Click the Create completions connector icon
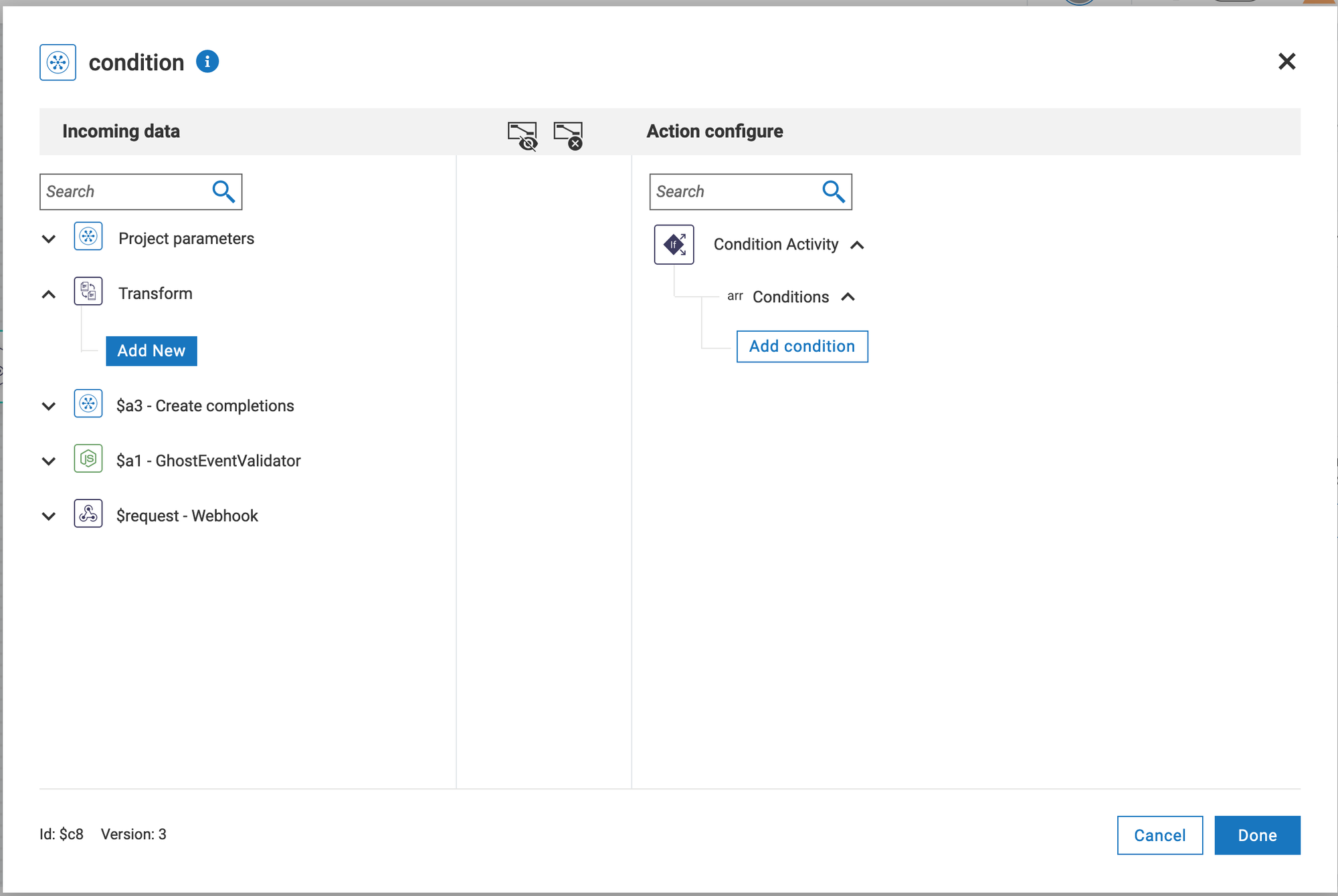 click(x=88, y=405)
